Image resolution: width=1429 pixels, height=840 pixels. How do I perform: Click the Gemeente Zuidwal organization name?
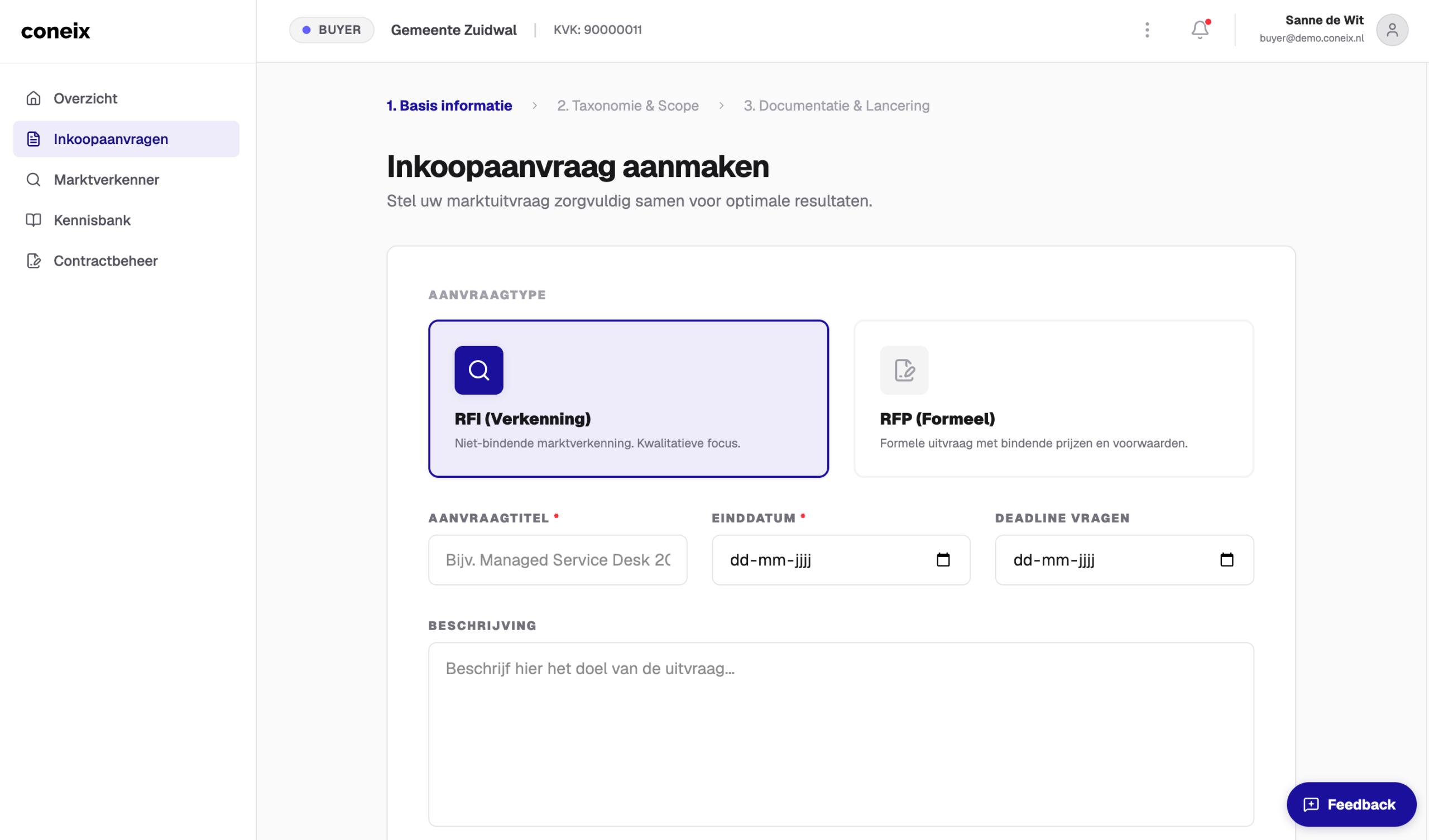[454, 30]
